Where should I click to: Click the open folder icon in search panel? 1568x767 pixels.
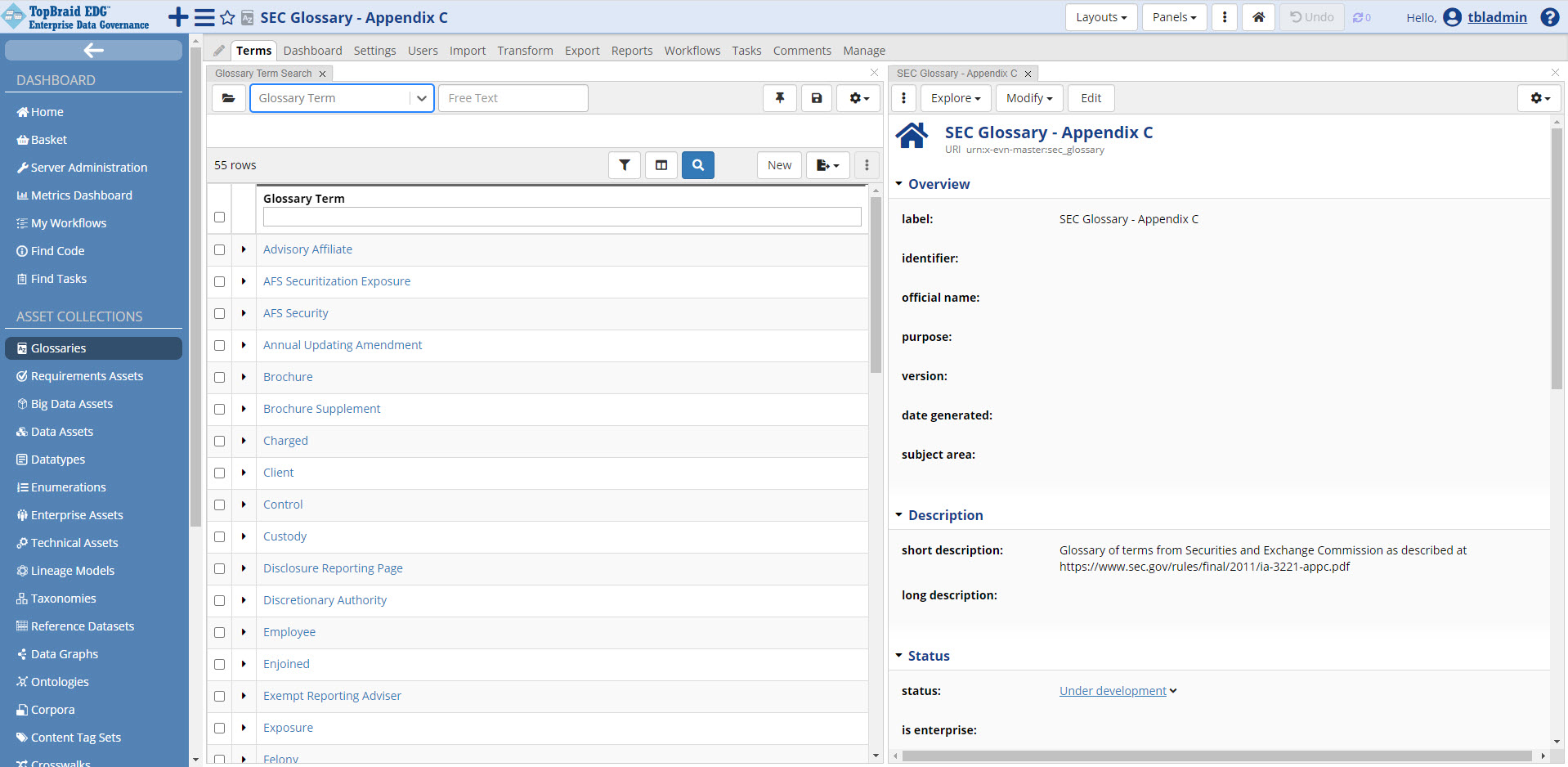click(229, 98)
